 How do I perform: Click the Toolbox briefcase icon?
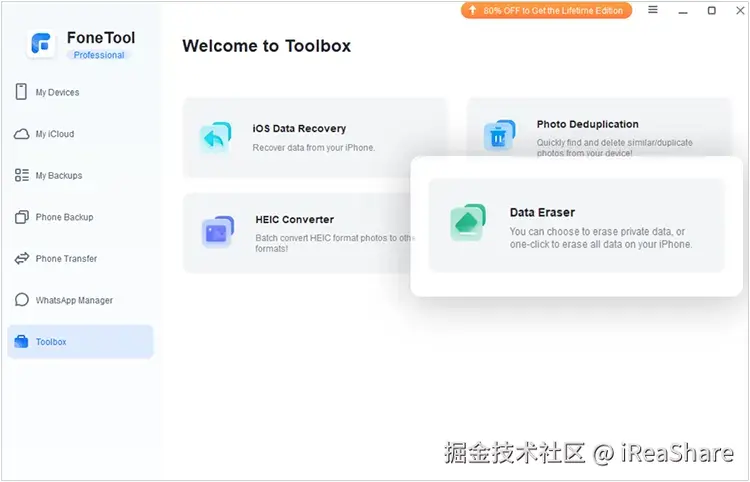coord(22,341)
